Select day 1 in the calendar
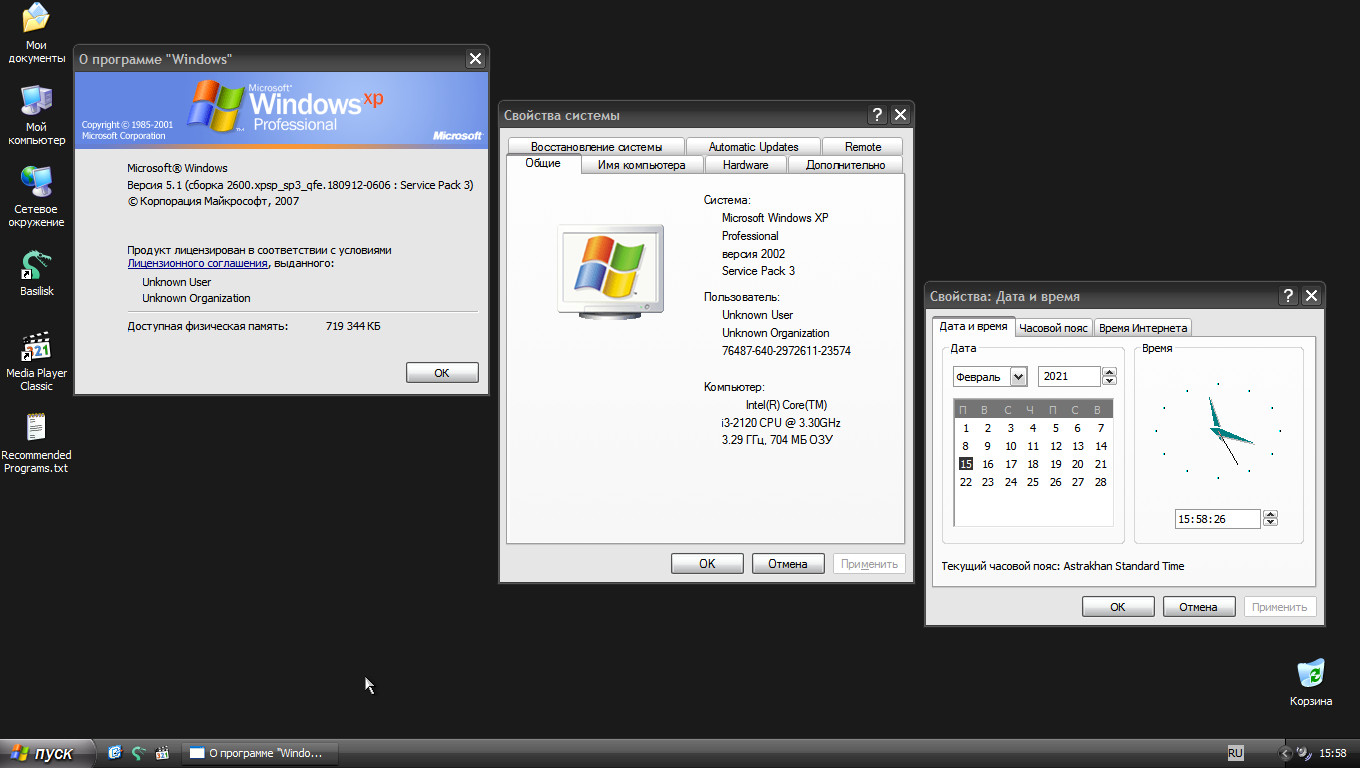The height and width of the screenshot is (768, 1360). point(966,428)
